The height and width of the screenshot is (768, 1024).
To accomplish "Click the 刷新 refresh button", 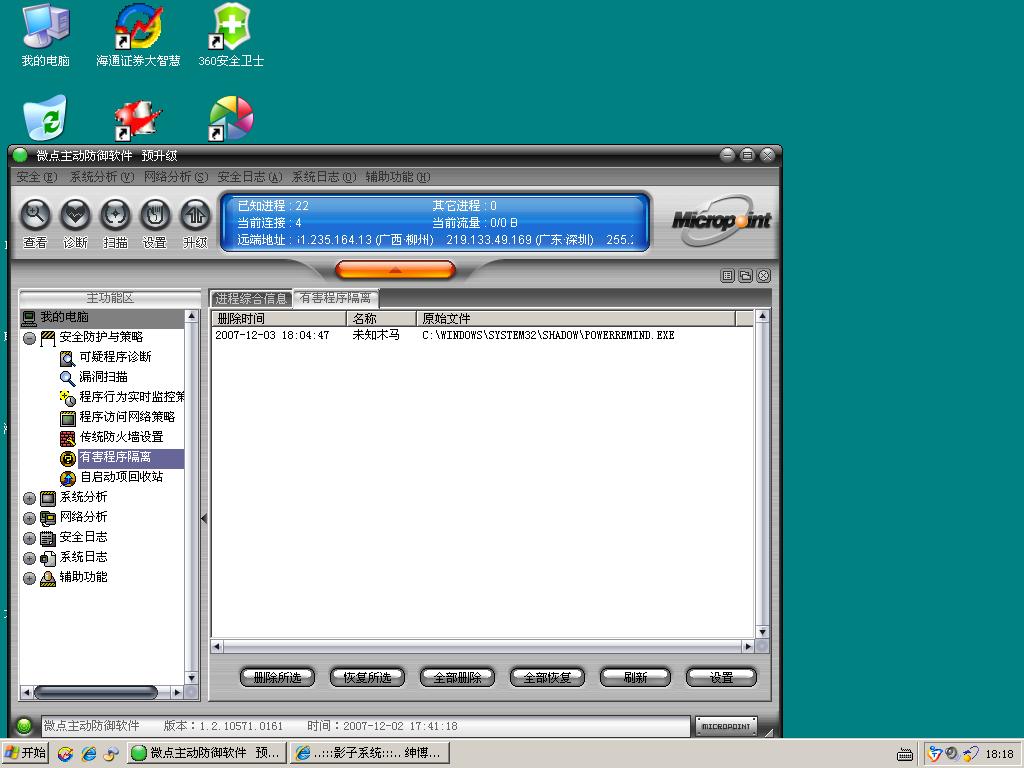I will pyautogui.click(x=635, y=678).
